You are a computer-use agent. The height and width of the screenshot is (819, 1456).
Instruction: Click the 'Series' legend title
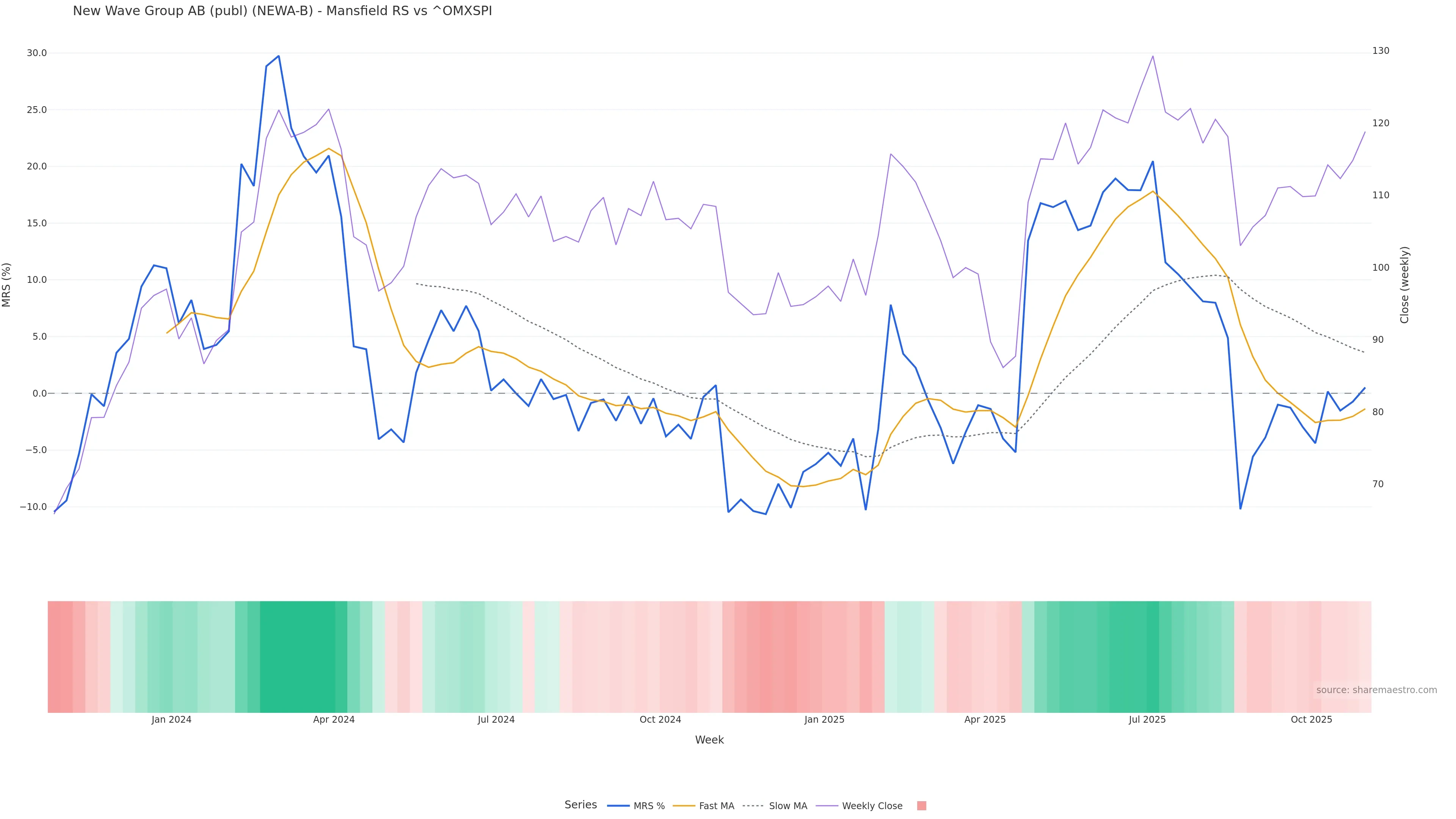click(581, 805)
